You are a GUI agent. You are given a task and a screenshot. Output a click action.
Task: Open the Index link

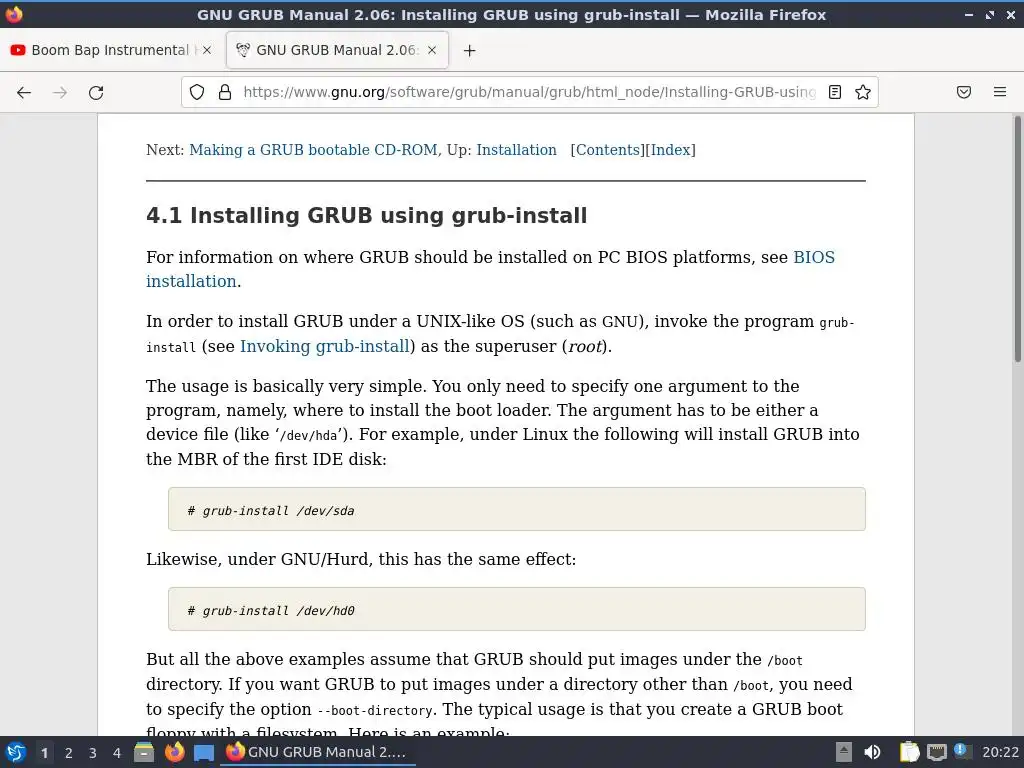pyautogui.click(x=671, y=150)
